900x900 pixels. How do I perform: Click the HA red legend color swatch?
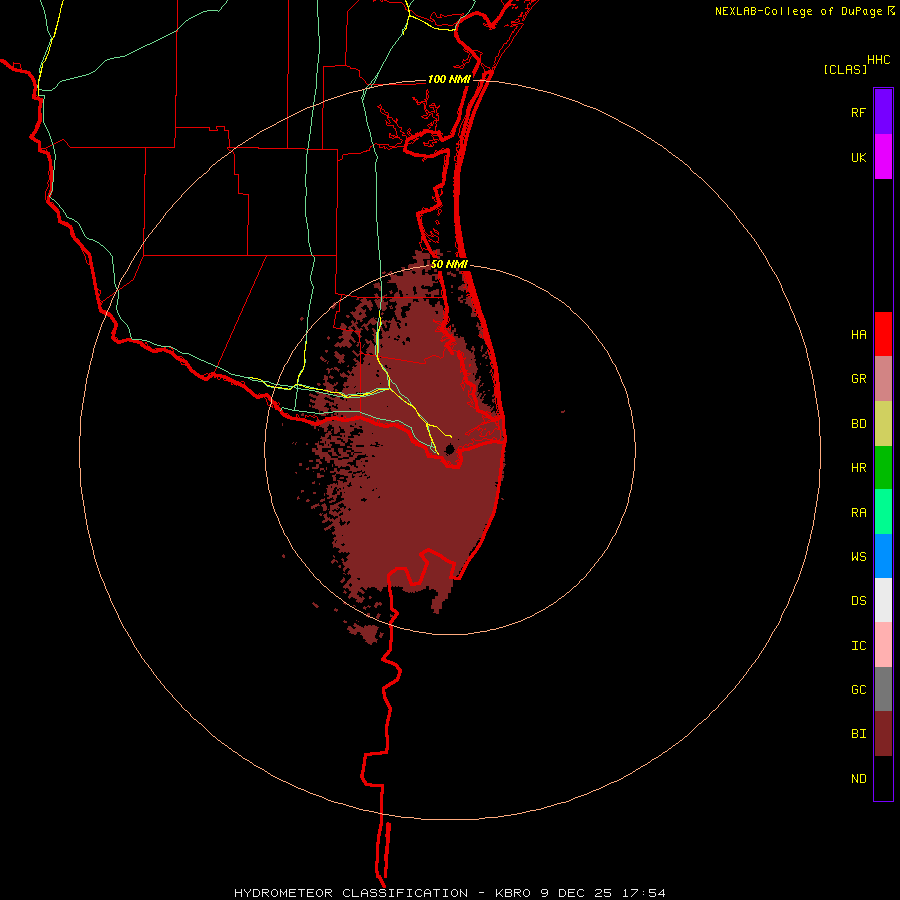click(x=883, y=334)
